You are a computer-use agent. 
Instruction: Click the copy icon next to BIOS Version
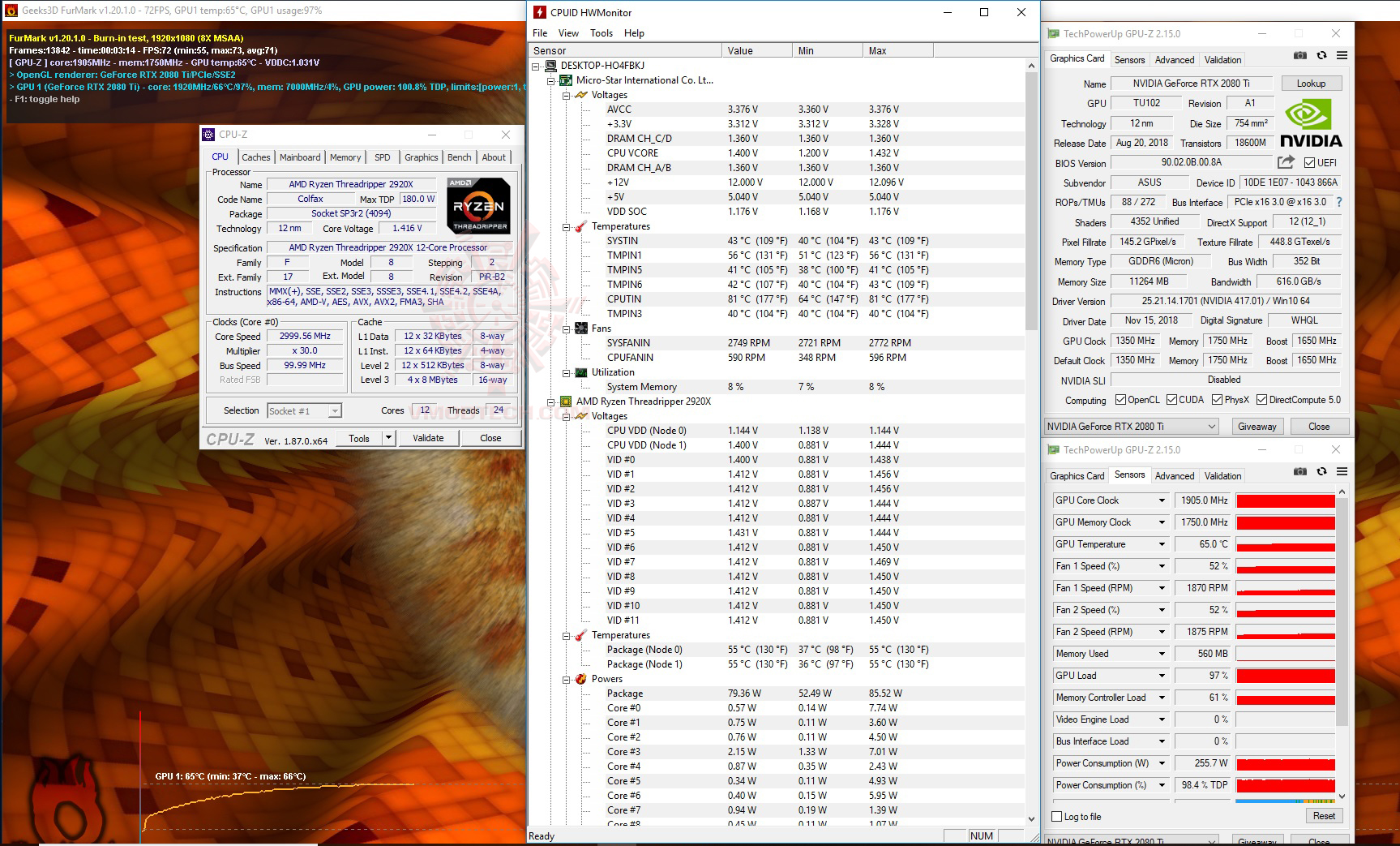[1285, 162]
